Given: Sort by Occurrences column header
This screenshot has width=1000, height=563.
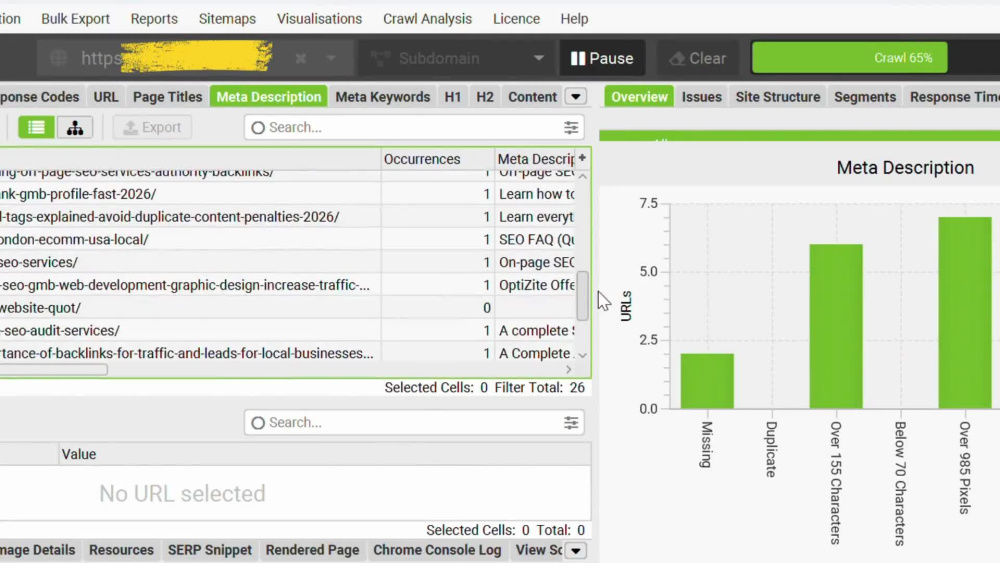Looking at the screenshot, I should pyautogui.click(x=438, y=159).
